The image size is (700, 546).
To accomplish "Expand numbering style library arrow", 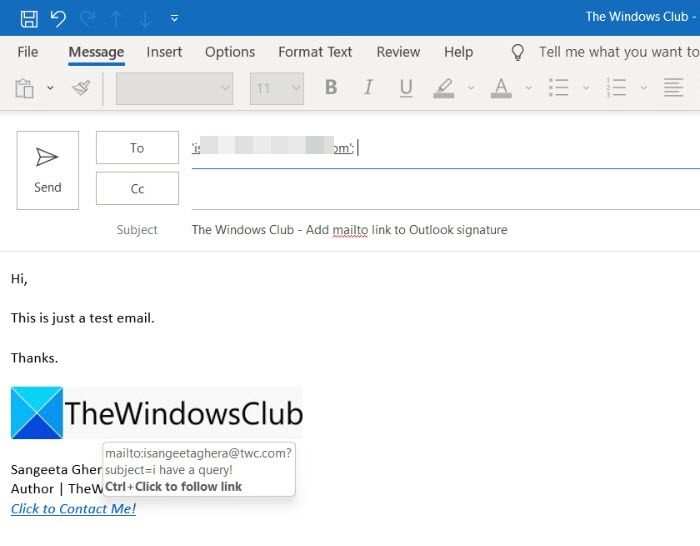I will pyautogui.click(x=643, y=88).
